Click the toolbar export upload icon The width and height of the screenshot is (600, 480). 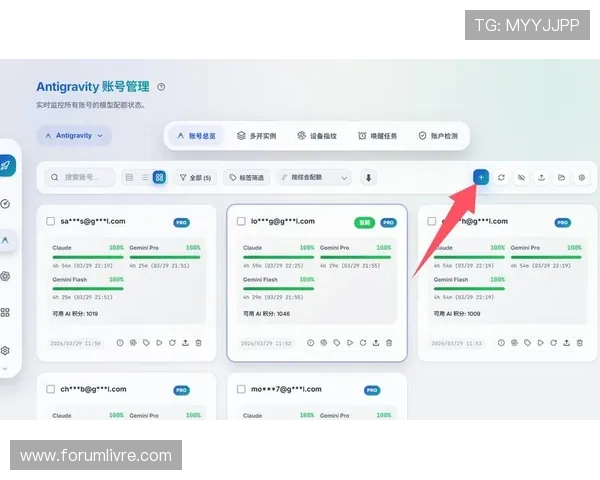click(x=541, y=177)
